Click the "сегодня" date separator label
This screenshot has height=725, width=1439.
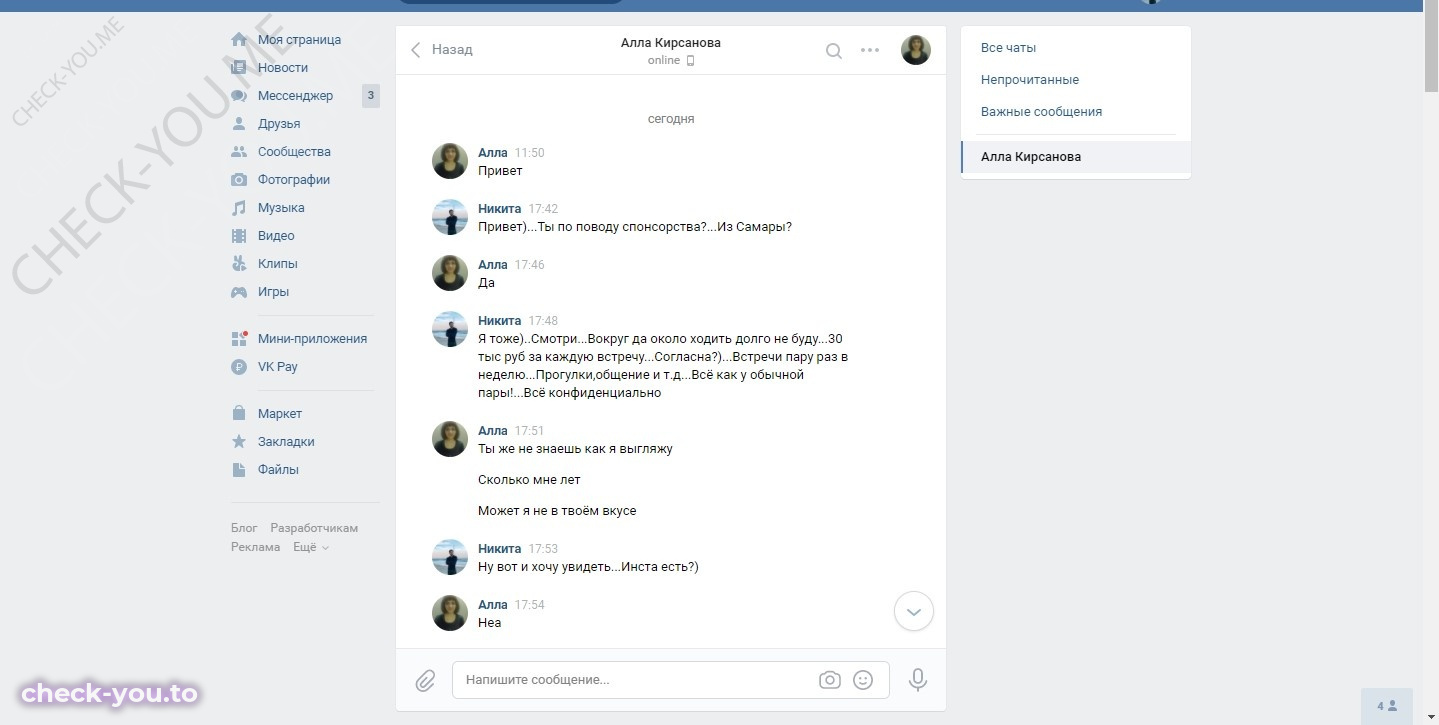click(671, 119)
